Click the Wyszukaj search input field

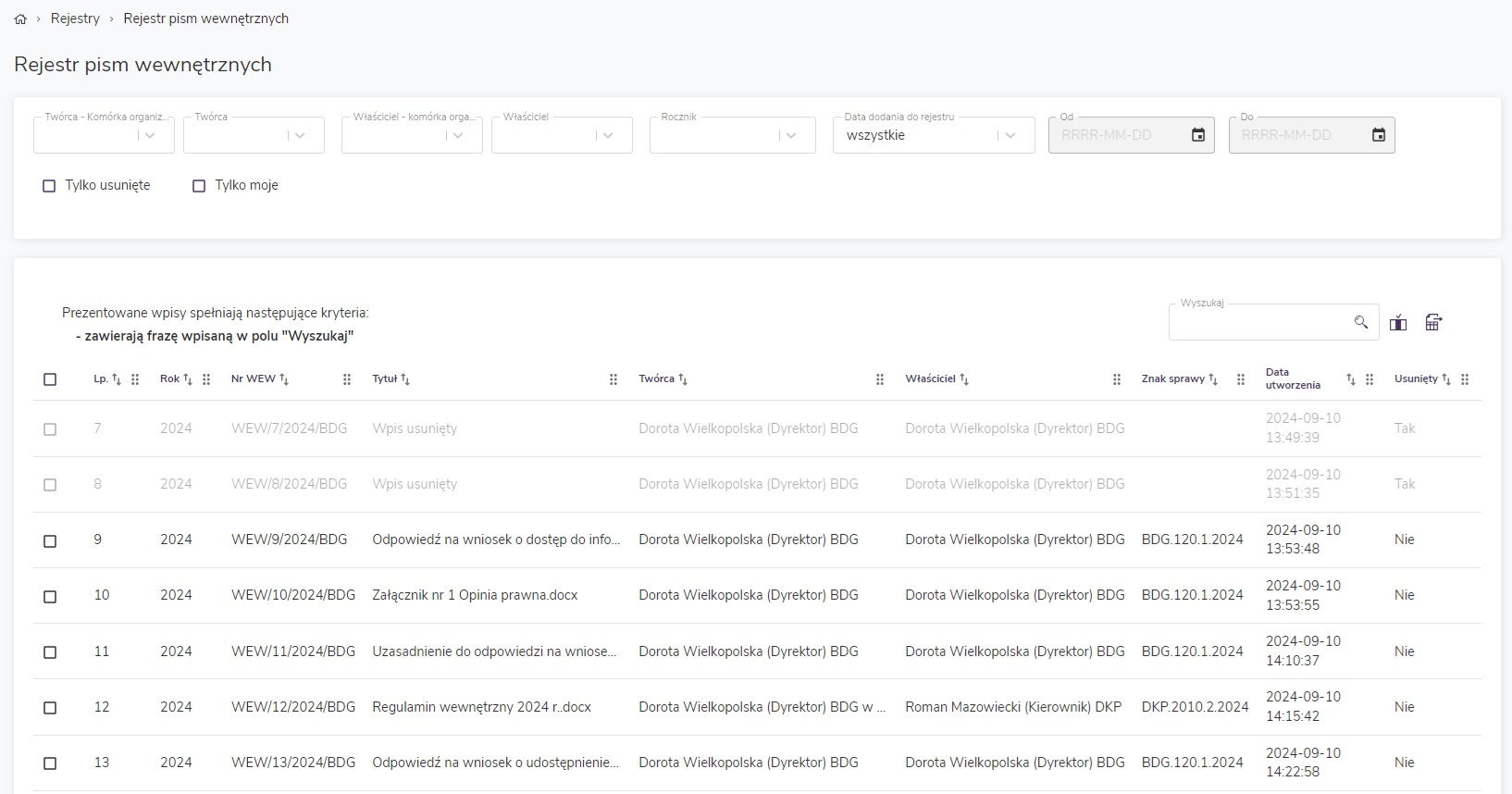coord(1258,322)
